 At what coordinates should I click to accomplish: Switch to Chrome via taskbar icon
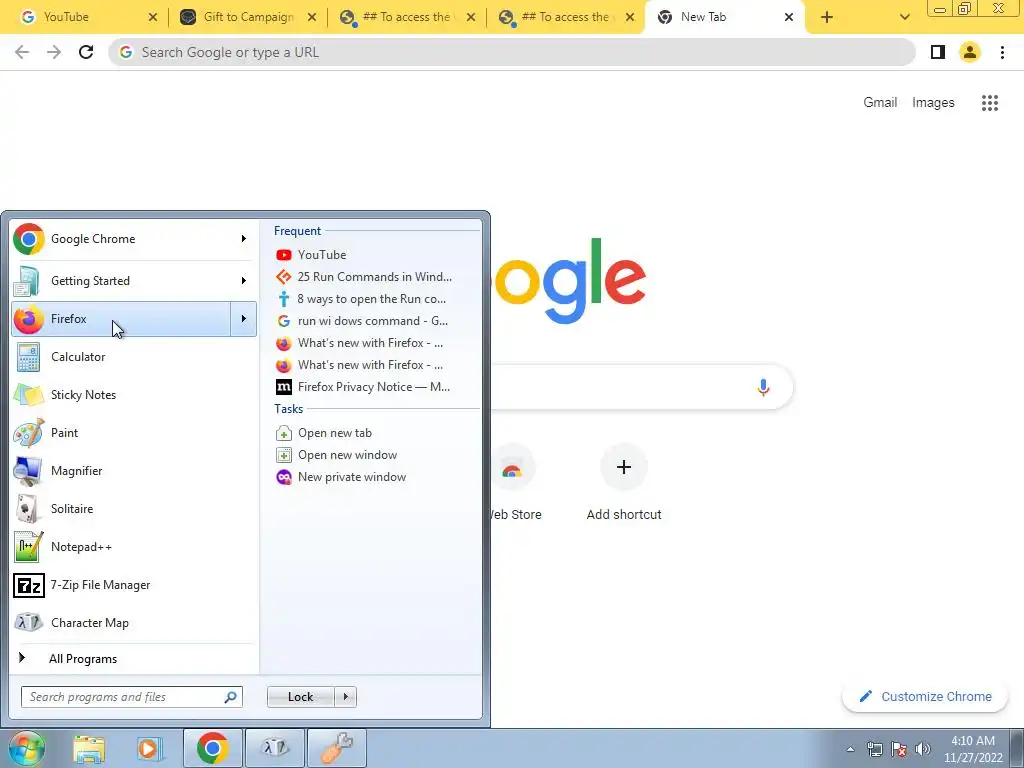pyautogui.click(x=213, y=748)
